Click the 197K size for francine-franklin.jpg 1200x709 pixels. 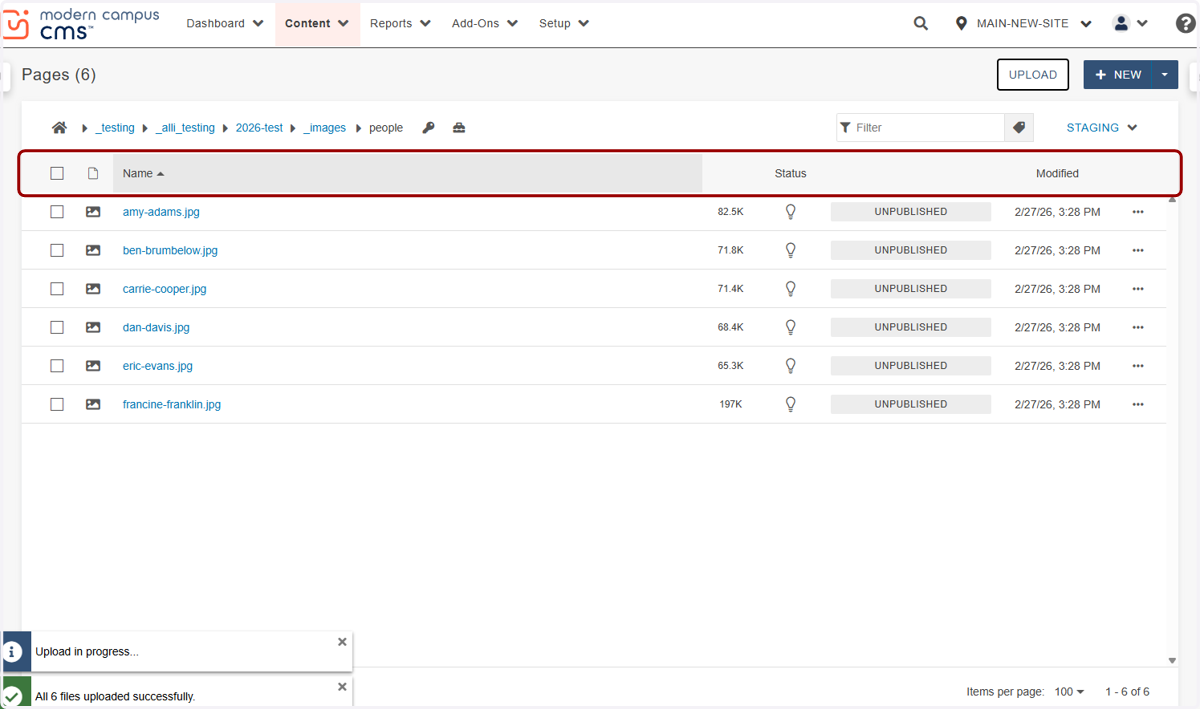(x=731, y=404)
